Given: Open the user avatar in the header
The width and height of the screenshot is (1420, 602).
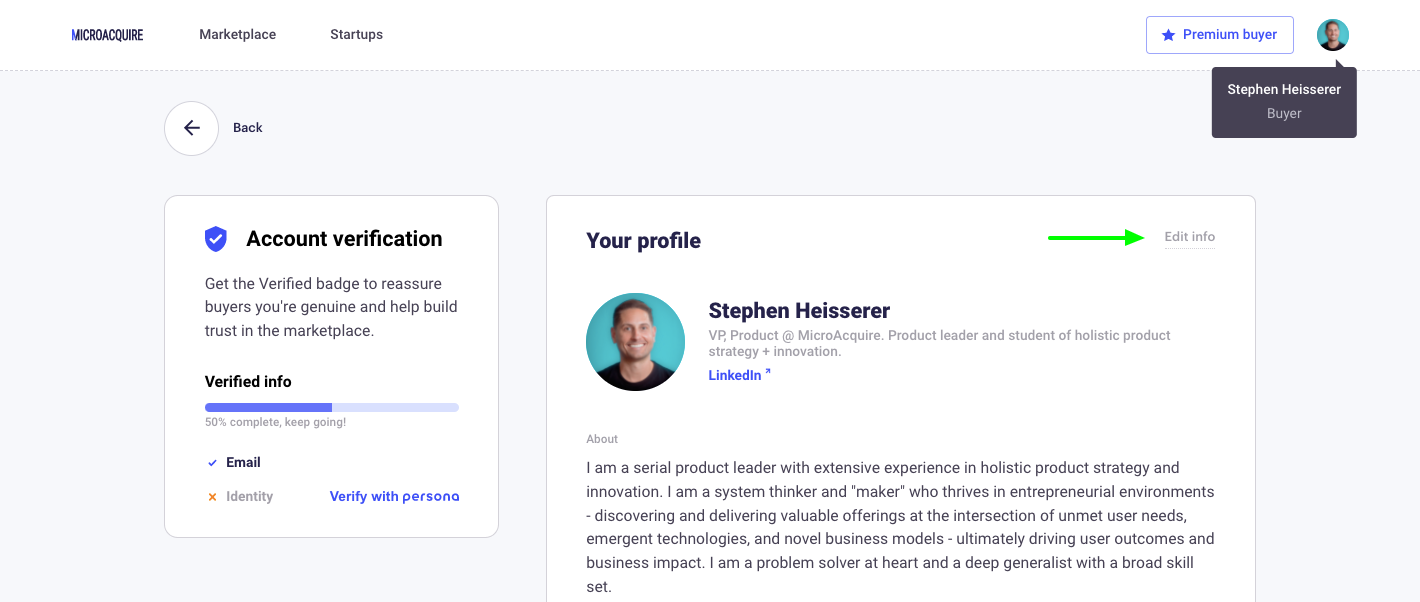Looking at the screenshot, I should (x=1333, y=35).
